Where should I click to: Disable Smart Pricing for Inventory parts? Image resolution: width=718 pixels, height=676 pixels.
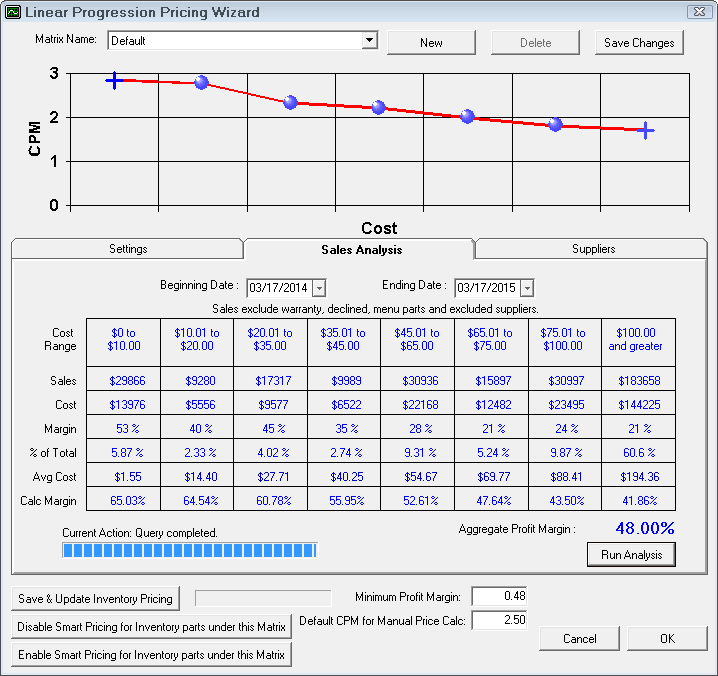150,627
